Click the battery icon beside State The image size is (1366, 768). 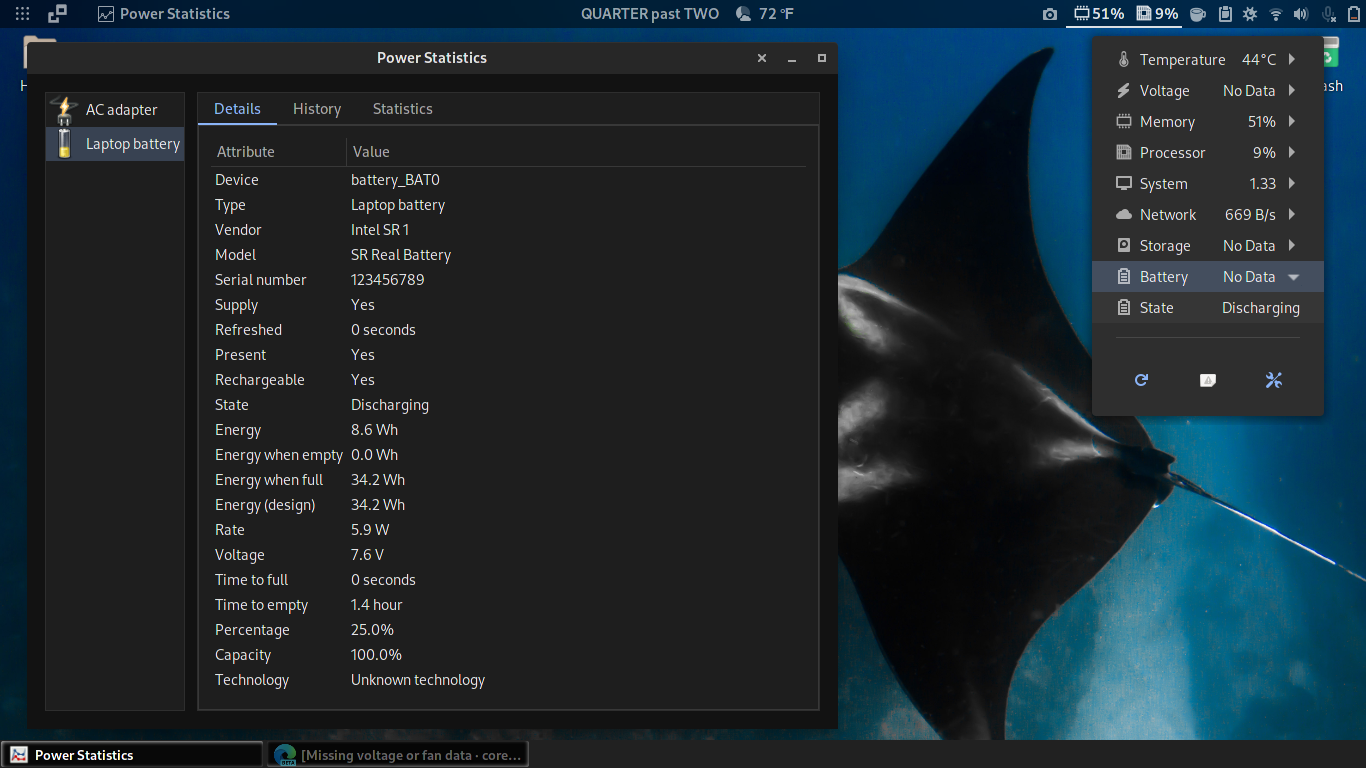(1124, 308)
